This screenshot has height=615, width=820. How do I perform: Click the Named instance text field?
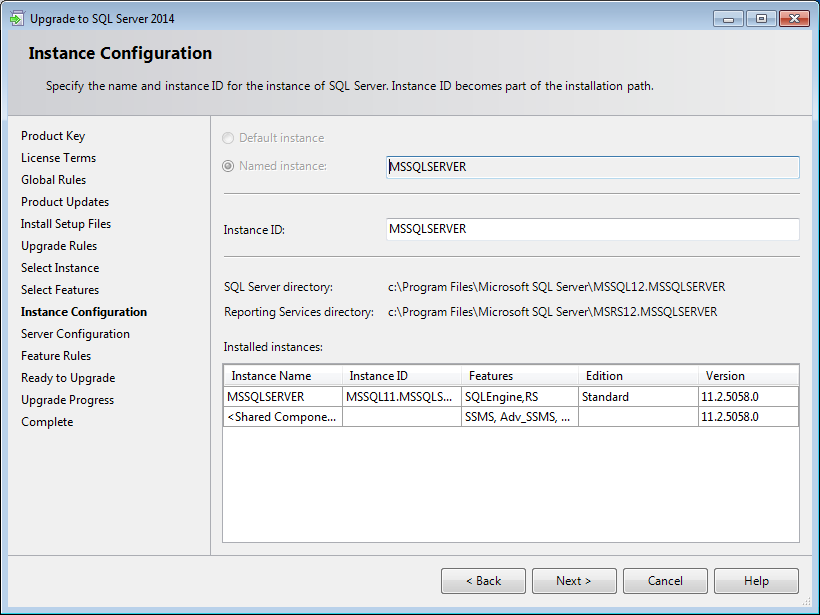coord(593,167)
